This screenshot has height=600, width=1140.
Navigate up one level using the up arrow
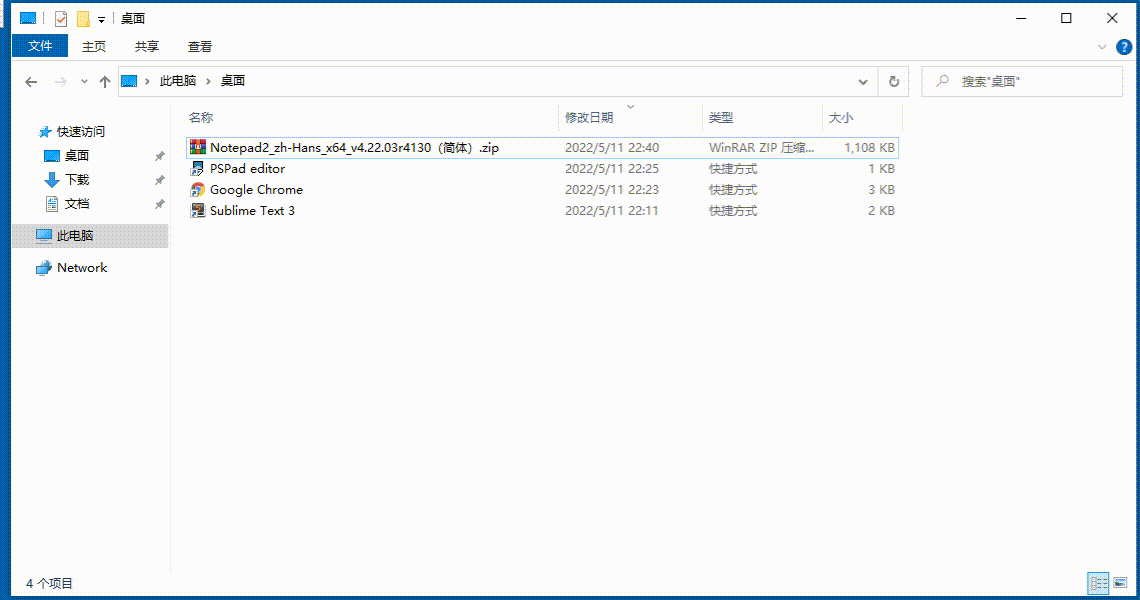105,81
